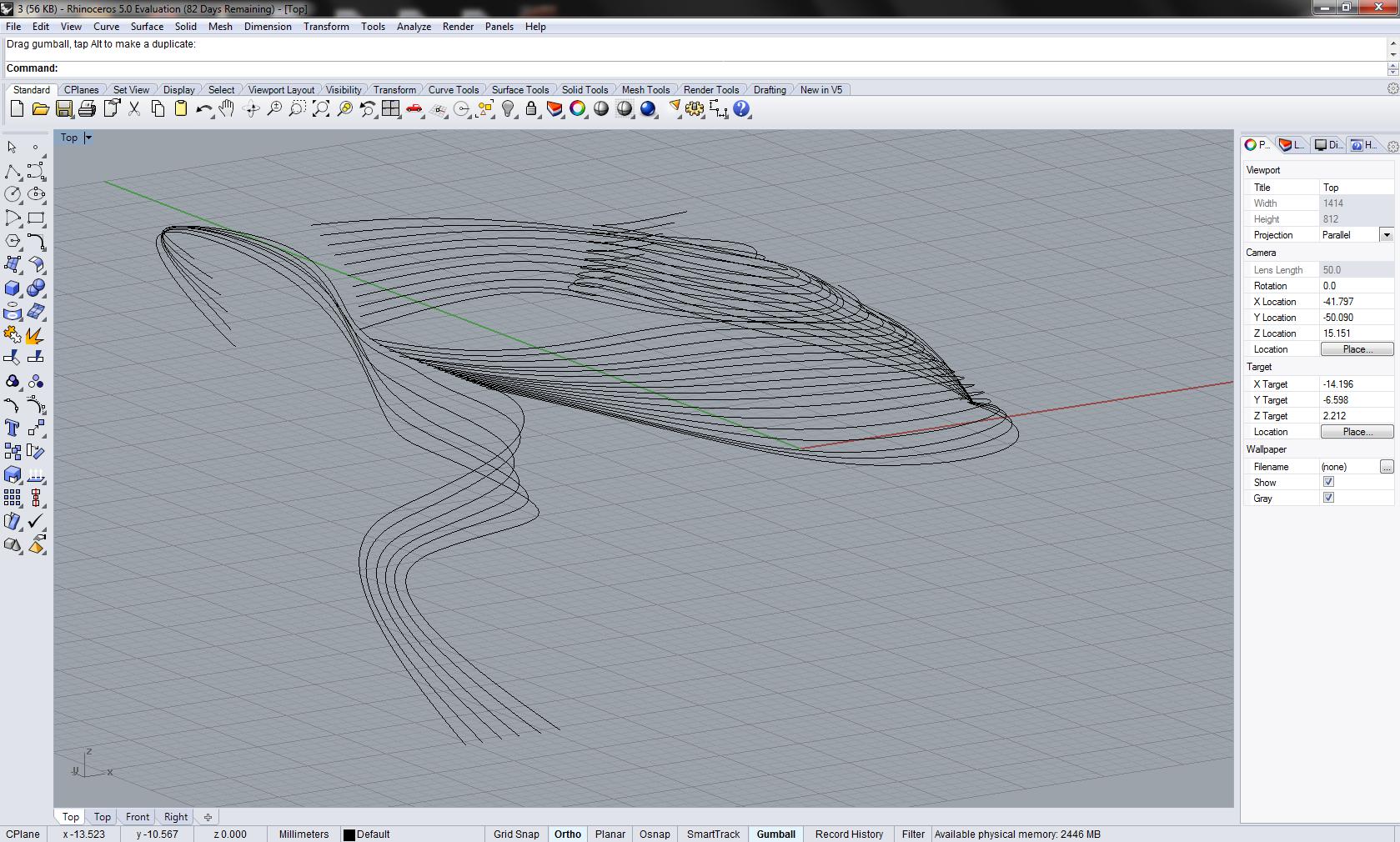Create a new file with New icon
The width and height of the screenshot is (1400, 842).
tap(17, 109)
